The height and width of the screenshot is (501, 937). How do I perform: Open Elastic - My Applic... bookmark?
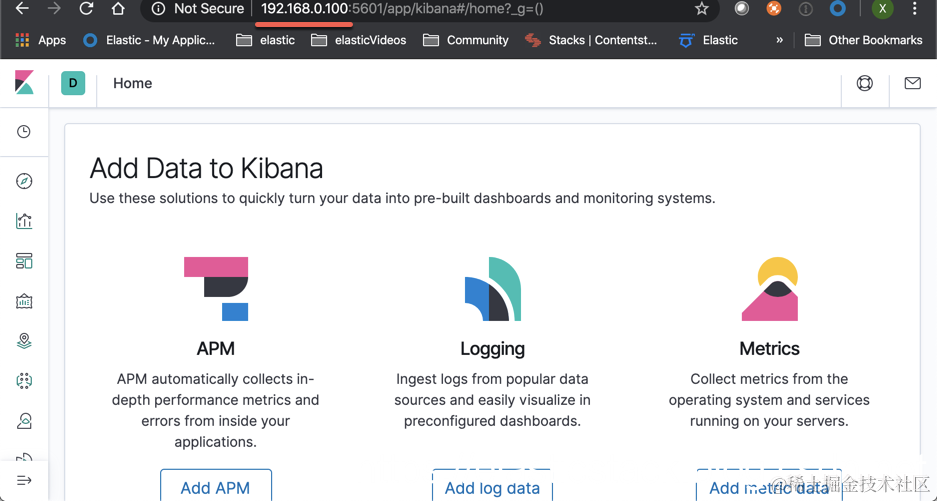coord(149,40)
